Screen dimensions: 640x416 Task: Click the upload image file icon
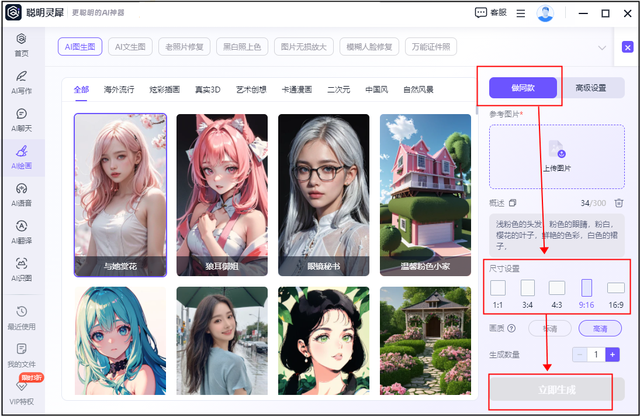click(x=556, y=149)
